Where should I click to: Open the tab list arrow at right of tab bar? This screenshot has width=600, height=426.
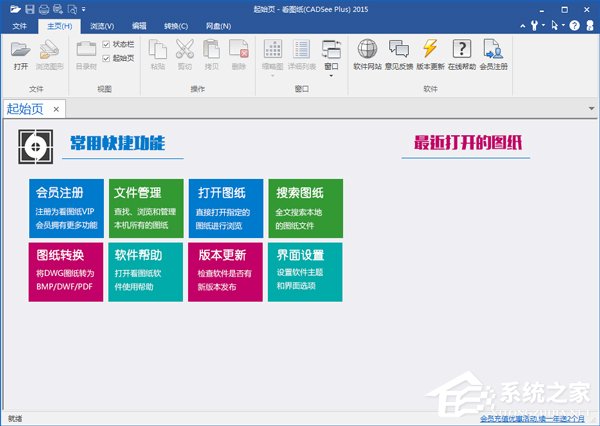coord(592,109)
